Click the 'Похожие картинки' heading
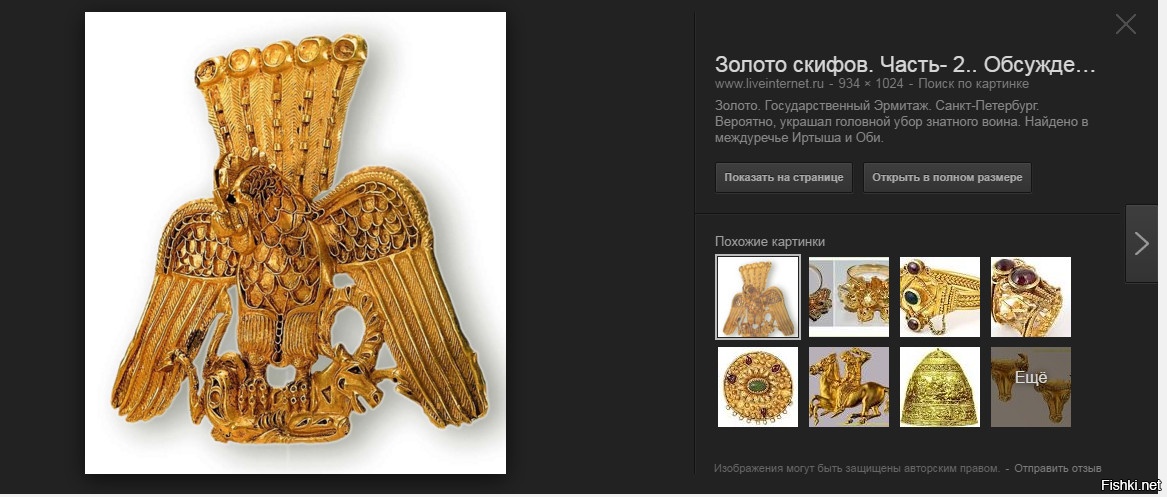This screenshot has height=497, width=1167. coord(770,242)
